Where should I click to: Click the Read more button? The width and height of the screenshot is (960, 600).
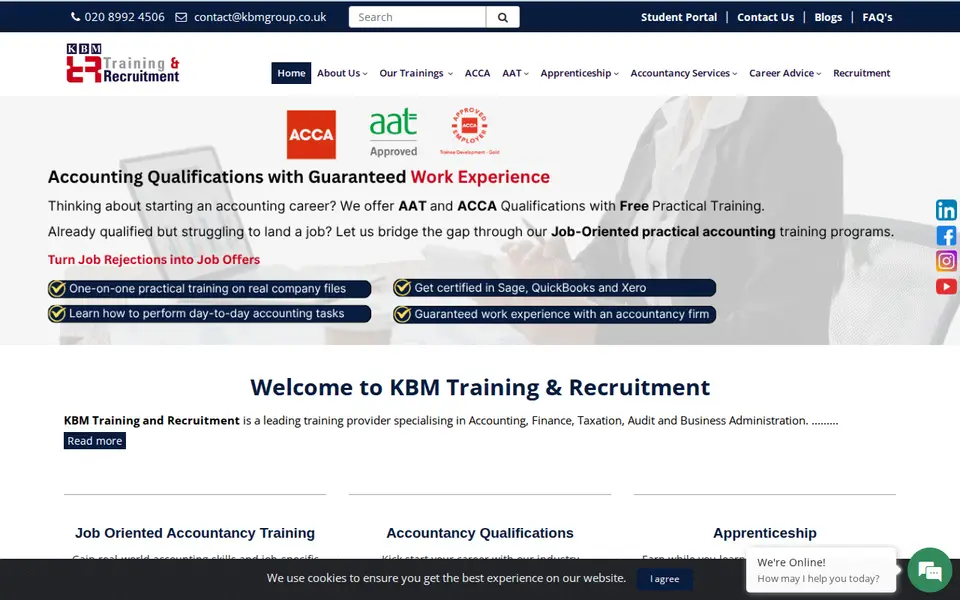coord(95,441)
